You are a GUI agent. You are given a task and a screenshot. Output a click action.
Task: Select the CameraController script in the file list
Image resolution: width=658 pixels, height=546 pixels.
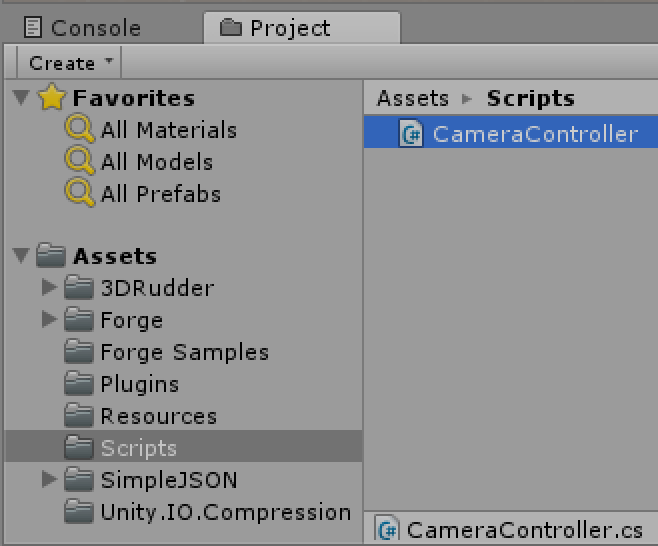534,134
